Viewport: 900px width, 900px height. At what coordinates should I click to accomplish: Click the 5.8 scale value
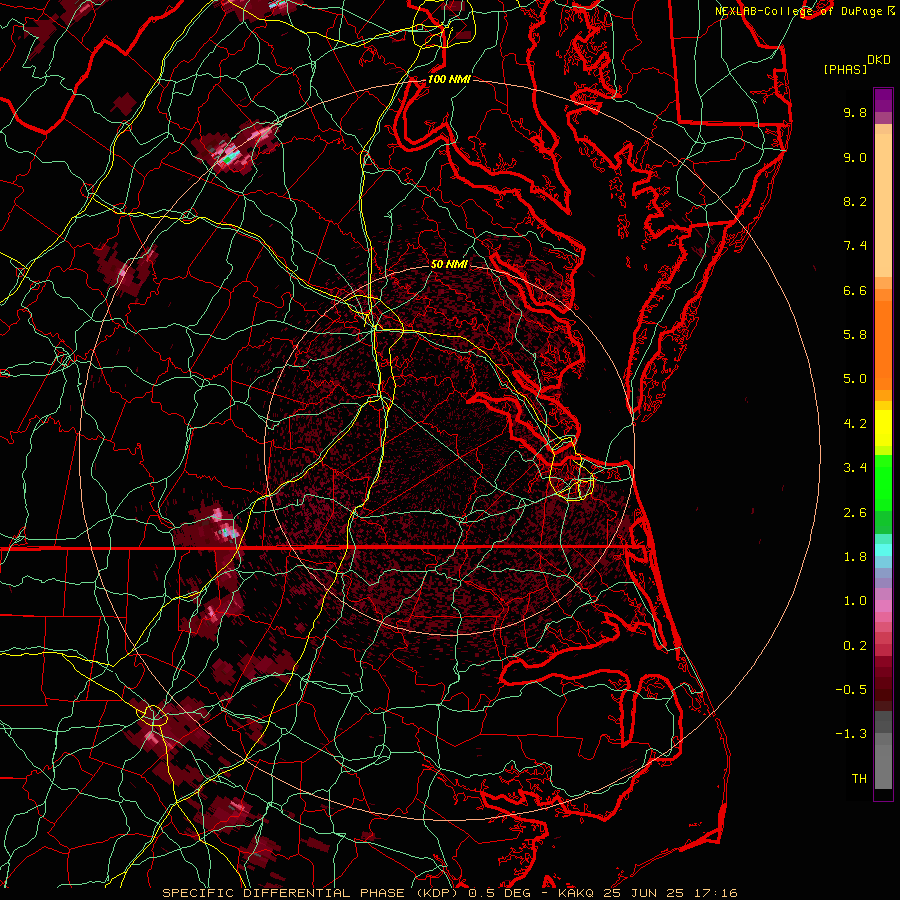point(855,335)
